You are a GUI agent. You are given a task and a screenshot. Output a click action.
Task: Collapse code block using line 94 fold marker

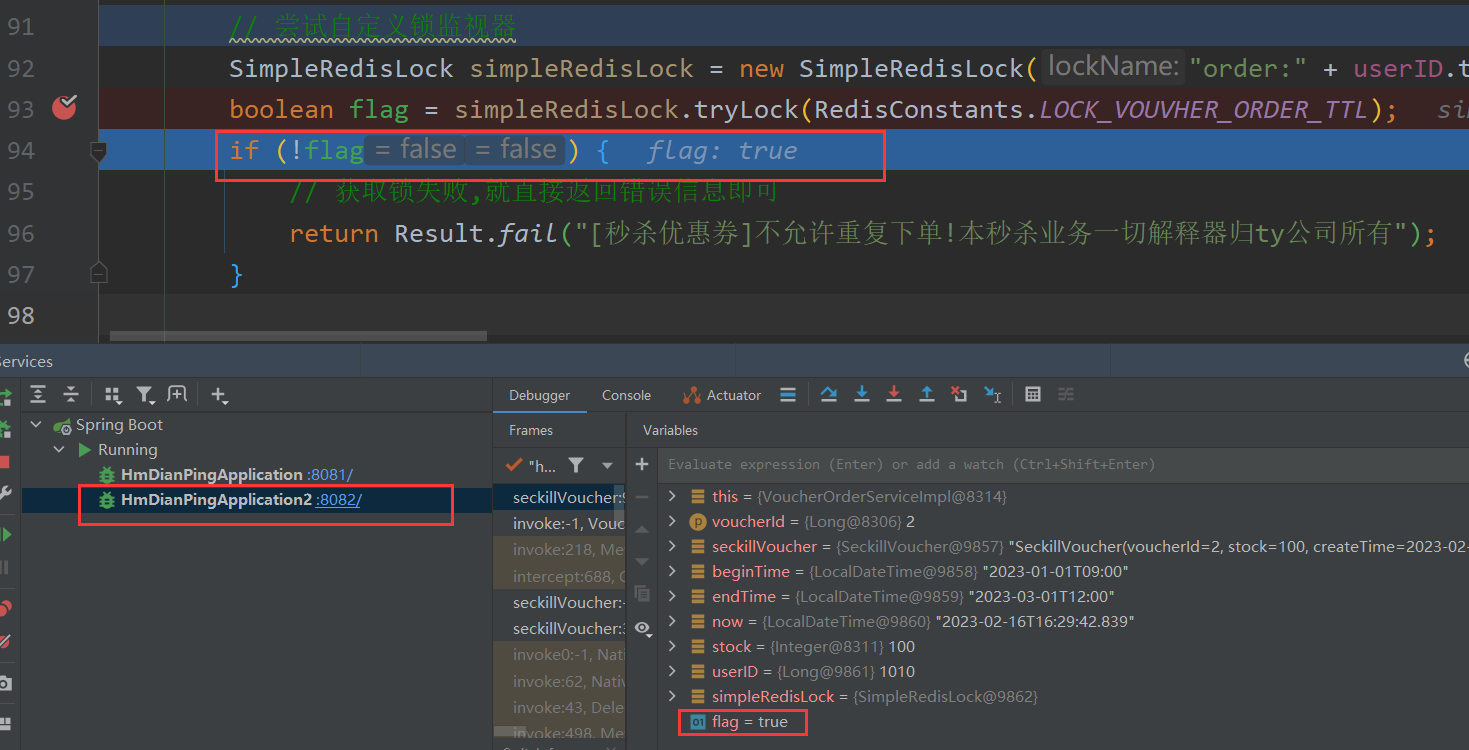coord(98,151)
